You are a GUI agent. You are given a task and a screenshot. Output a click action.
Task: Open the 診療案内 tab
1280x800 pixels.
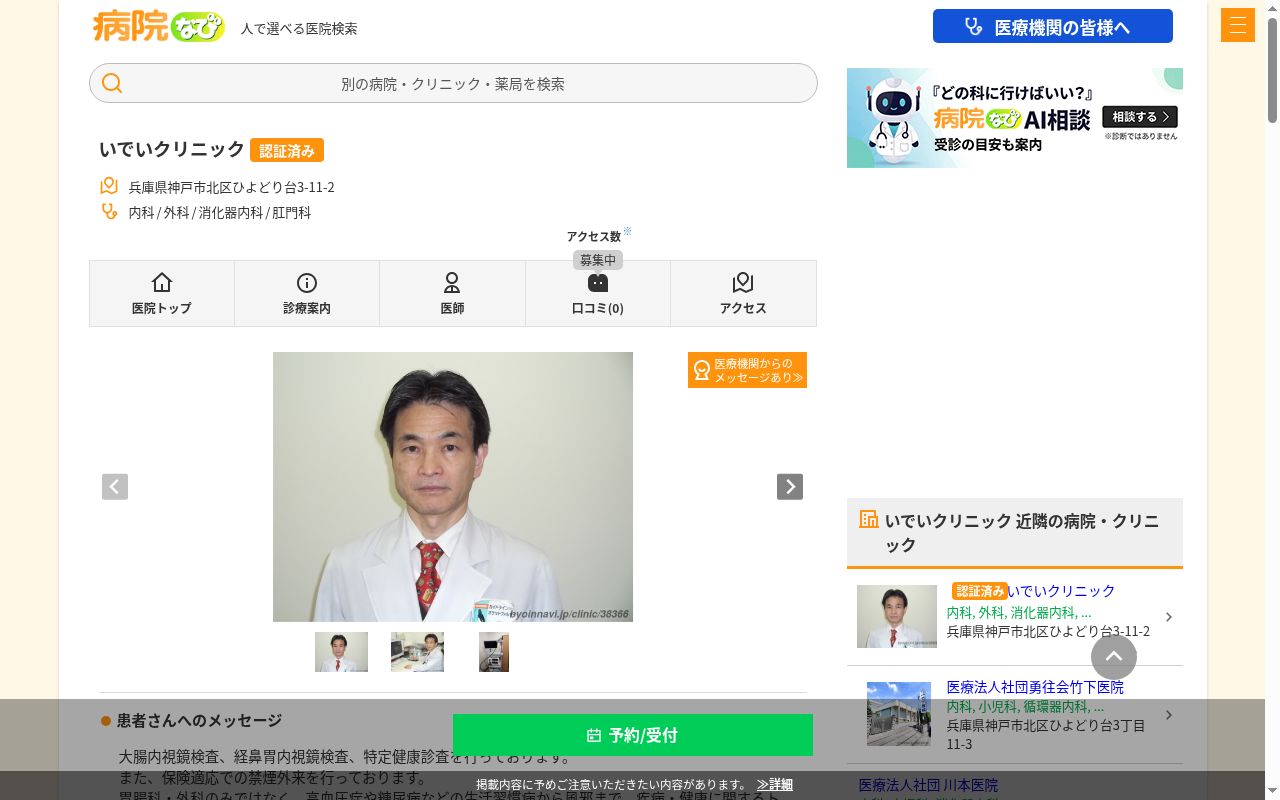pyautogui.click(x=307, y=294)
